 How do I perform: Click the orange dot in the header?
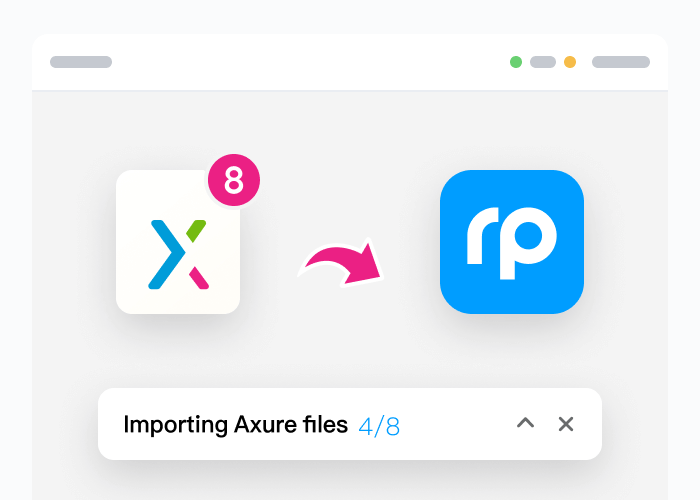pos(570,62)
